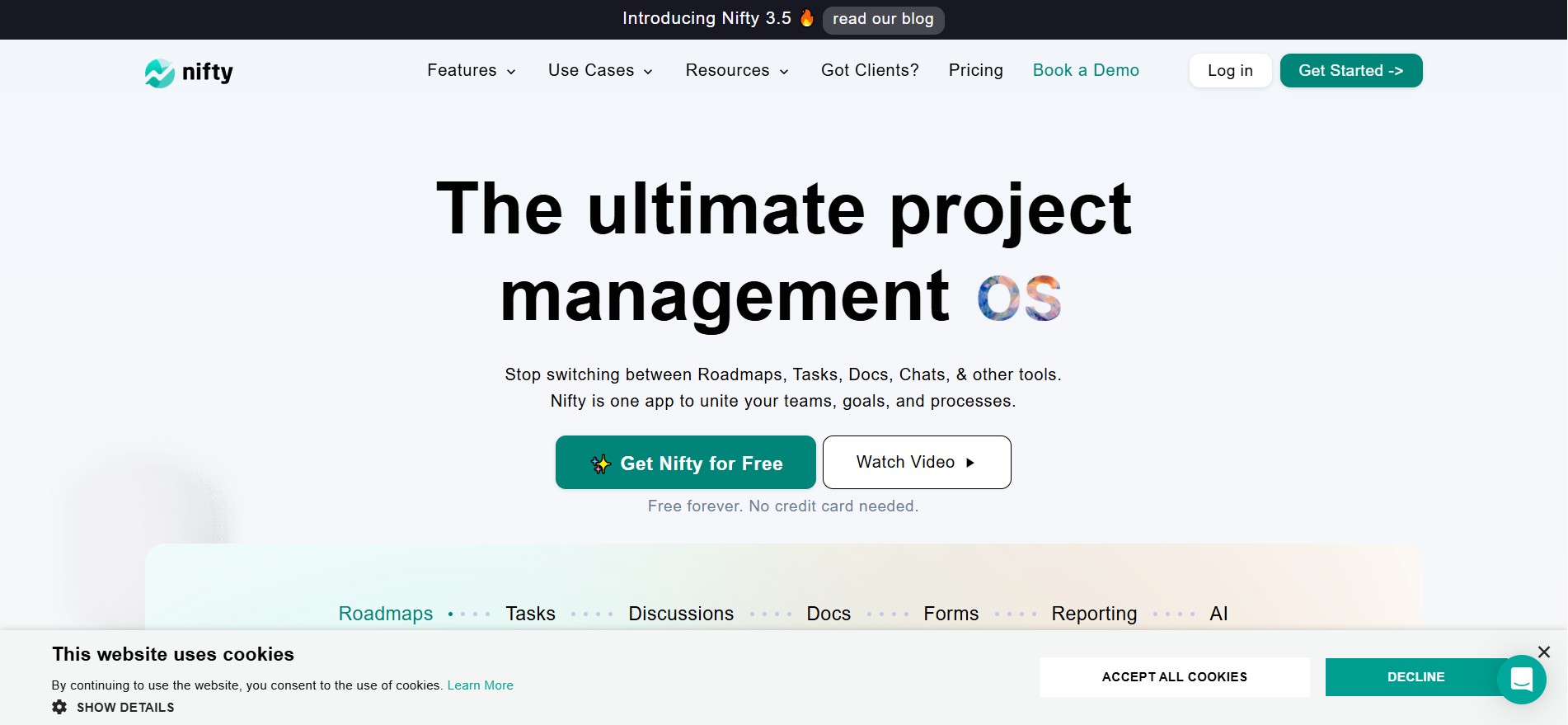
Task: Open Book a Demo link
Action: click(1086, 71)
